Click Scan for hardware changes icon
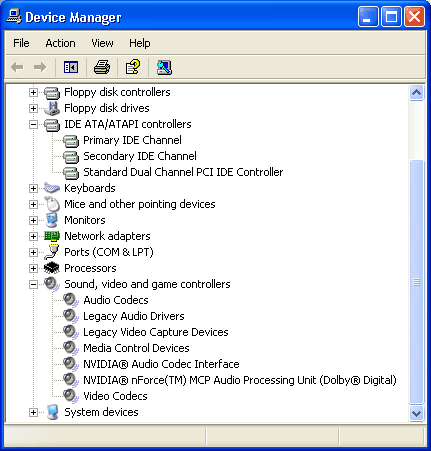431x451 pixels. (x=164, y=67)
